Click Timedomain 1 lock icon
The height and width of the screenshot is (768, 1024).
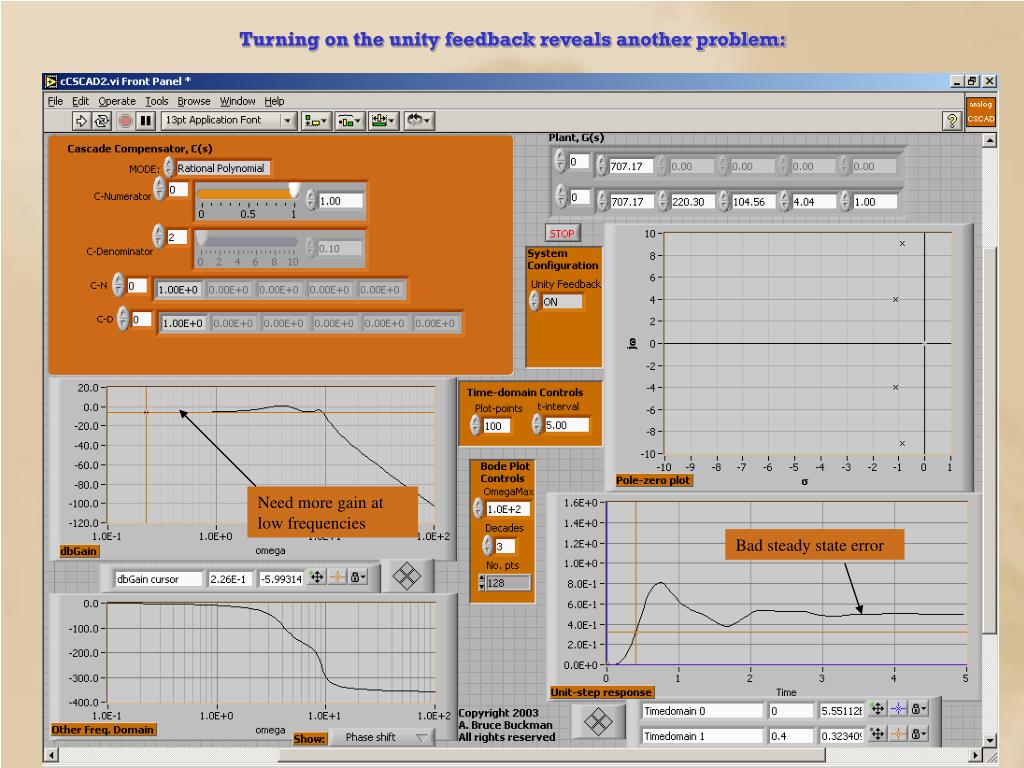919,734
